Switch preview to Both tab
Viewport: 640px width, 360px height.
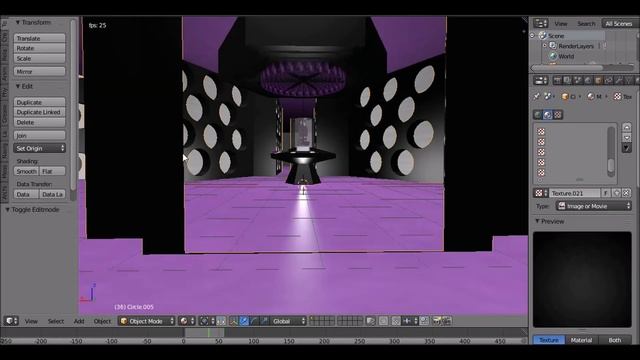pyautogui.click(x=615, y=340)
